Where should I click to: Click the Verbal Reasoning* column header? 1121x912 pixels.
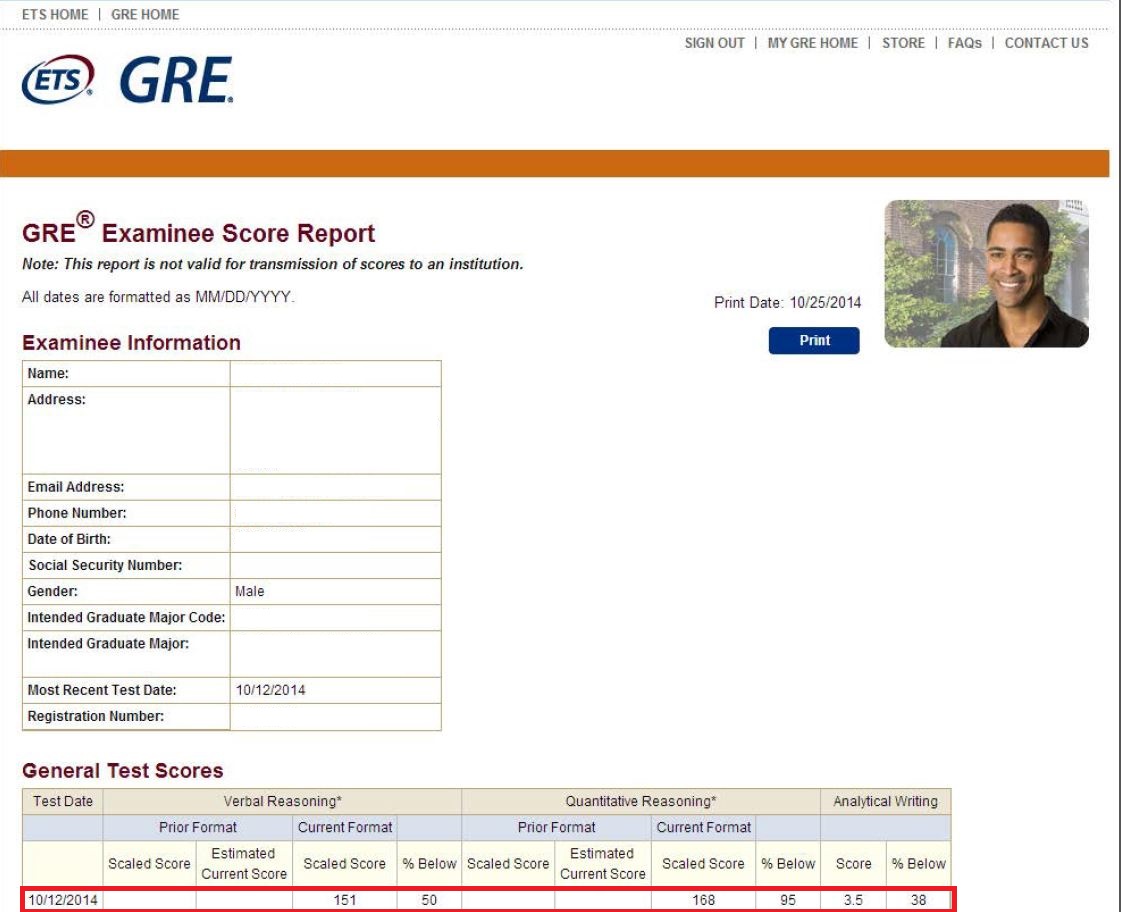click(282, 801)
